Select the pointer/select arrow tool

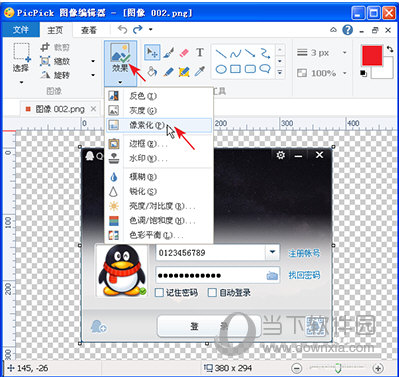pyautogui.click(x=152, y=53)
